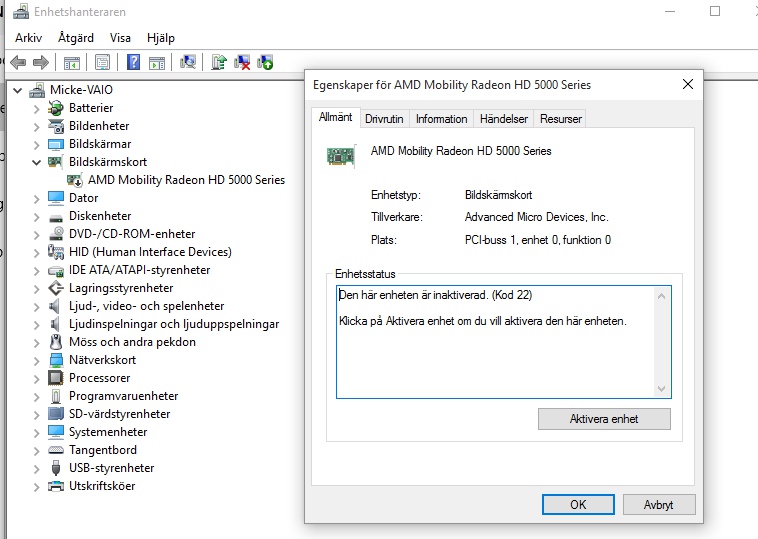Click the graphics card icon in properties dialog
This screenshot has width=758, height=539.
[x=341, y=156]
